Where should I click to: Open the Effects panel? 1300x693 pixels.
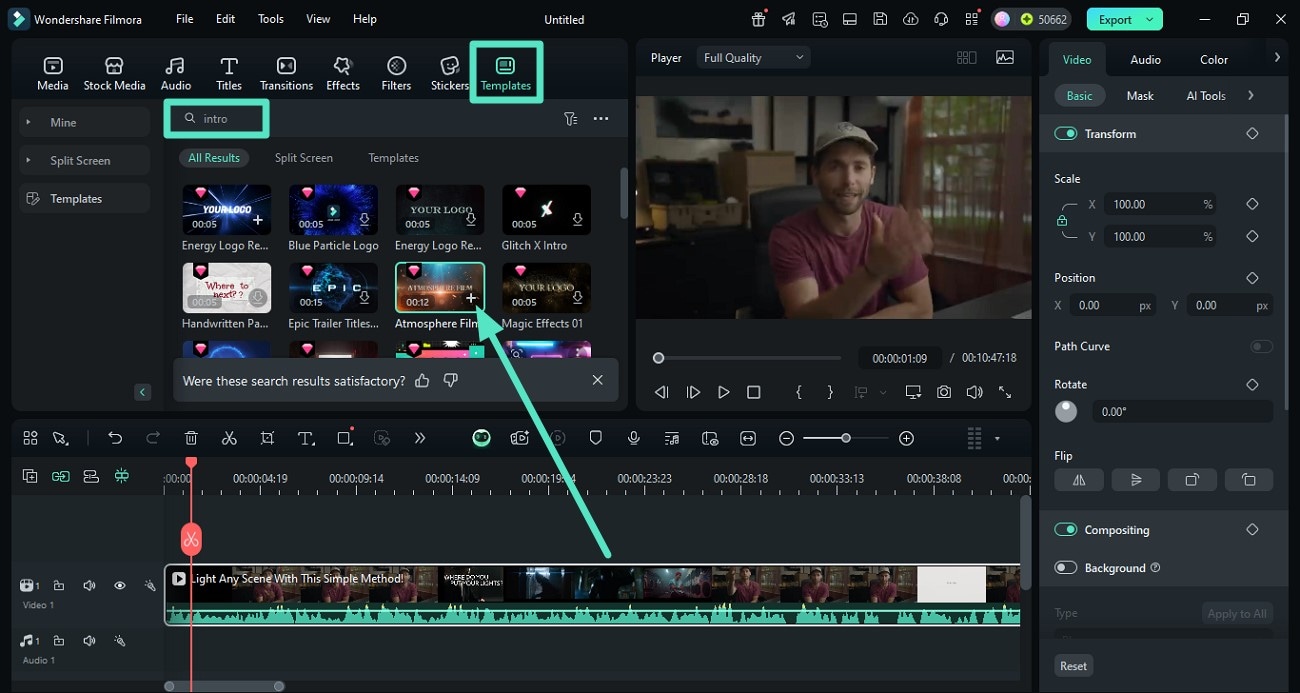(x=343, y=73)
